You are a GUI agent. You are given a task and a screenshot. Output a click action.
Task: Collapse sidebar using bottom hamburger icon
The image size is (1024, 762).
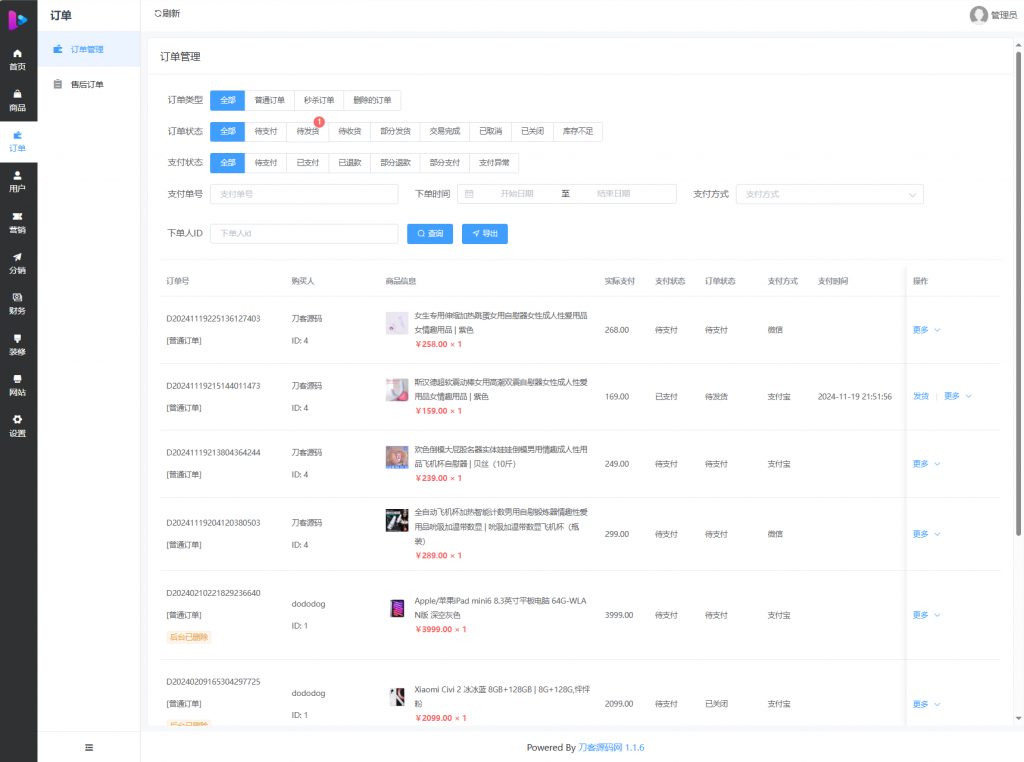coord(89,747)
